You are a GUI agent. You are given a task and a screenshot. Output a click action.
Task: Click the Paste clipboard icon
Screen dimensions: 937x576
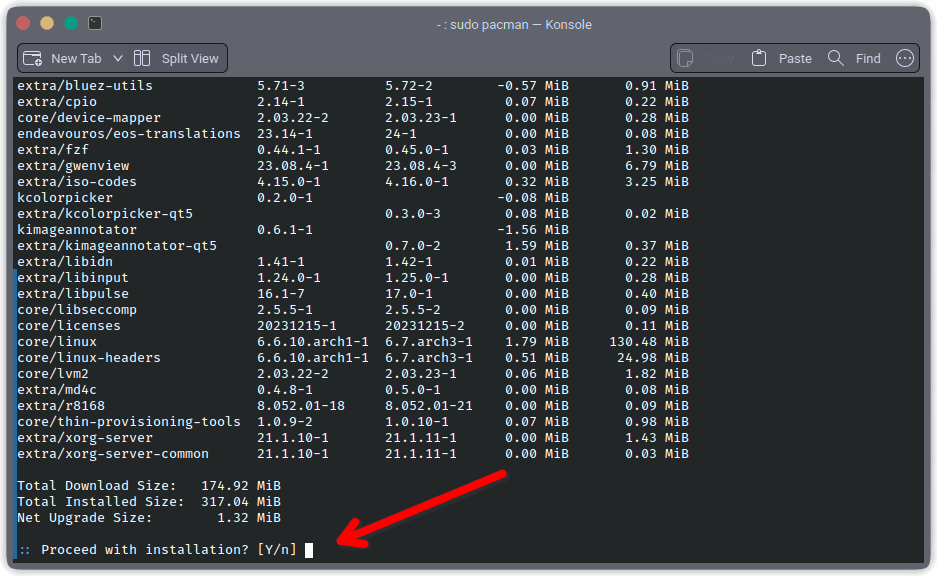pos(759,58)
